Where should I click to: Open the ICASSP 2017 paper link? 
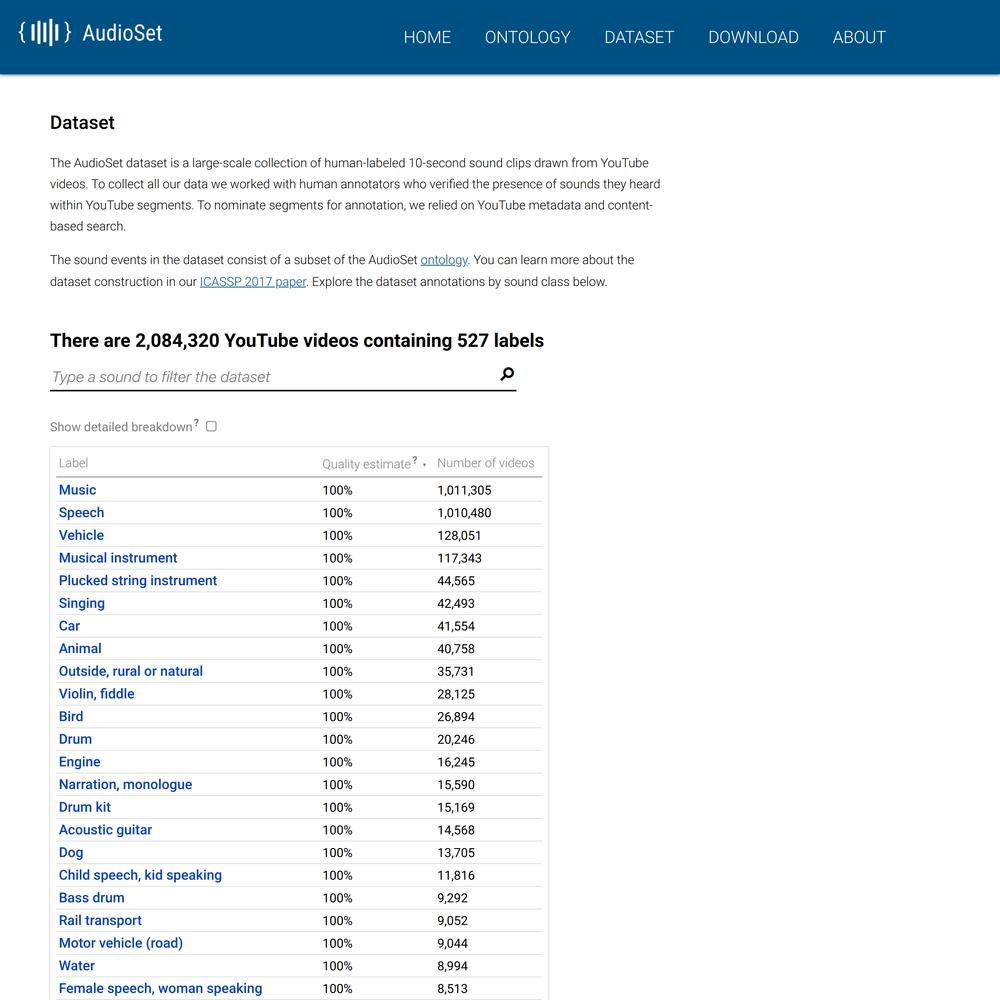pyautogui.click(x=253, y=282)
